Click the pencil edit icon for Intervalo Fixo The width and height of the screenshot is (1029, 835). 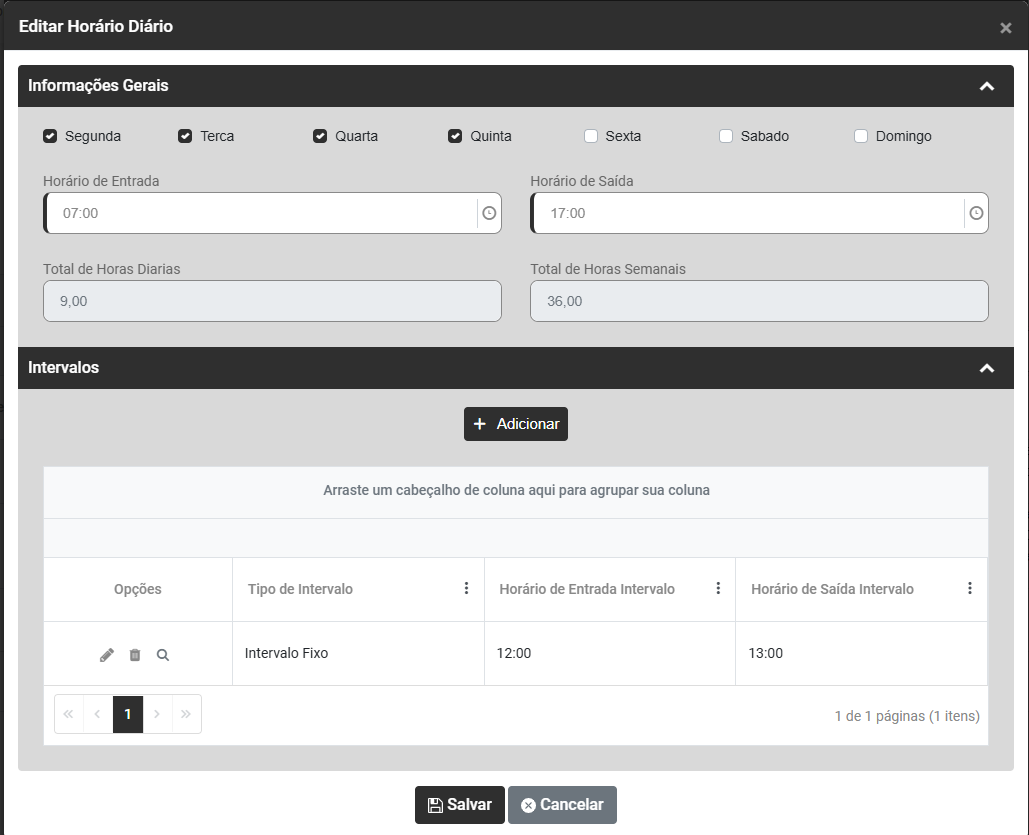[x=107, y=655]
